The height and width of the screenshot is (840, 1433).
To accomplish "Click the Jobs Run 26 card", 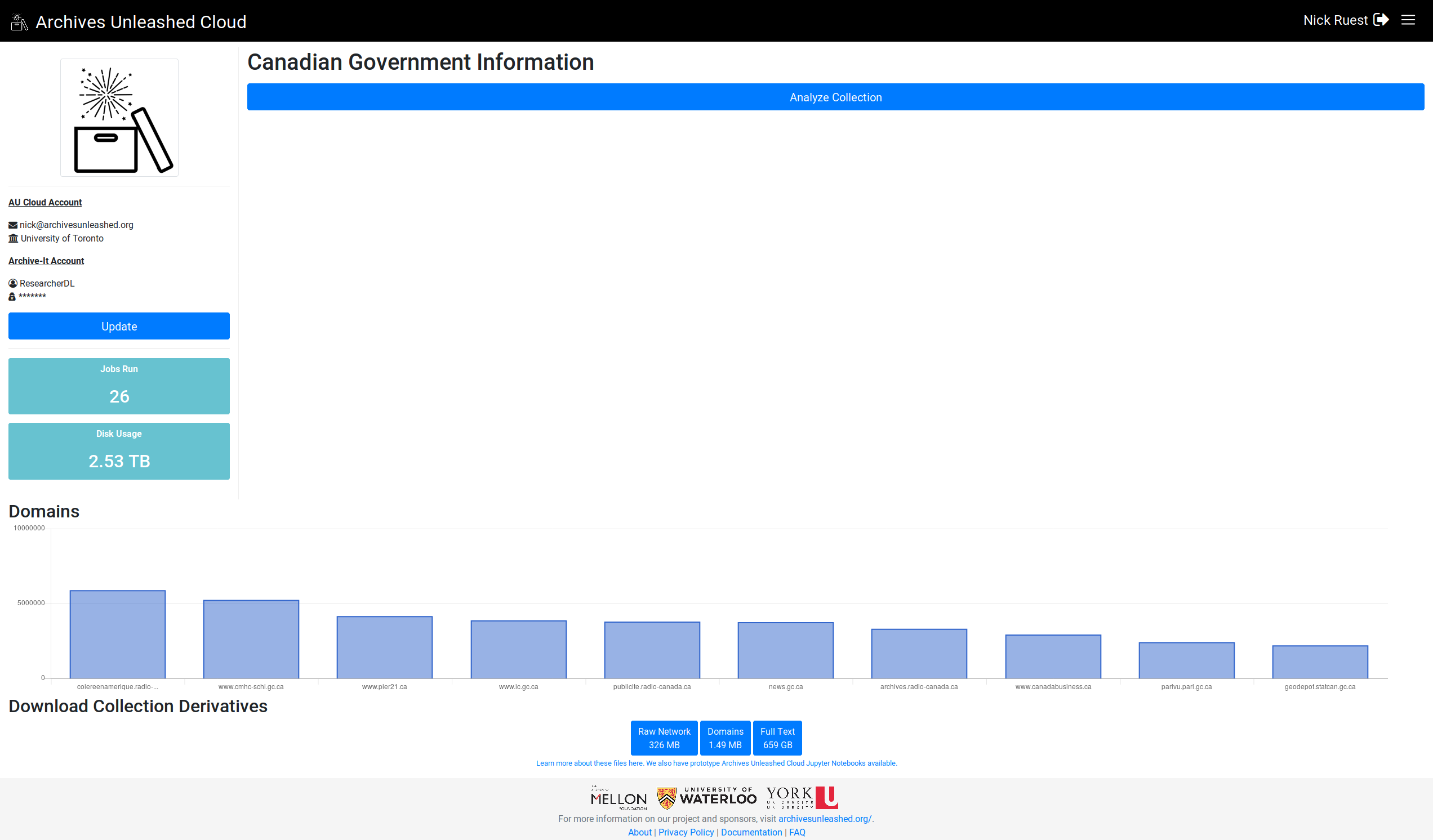I will 119,386.
